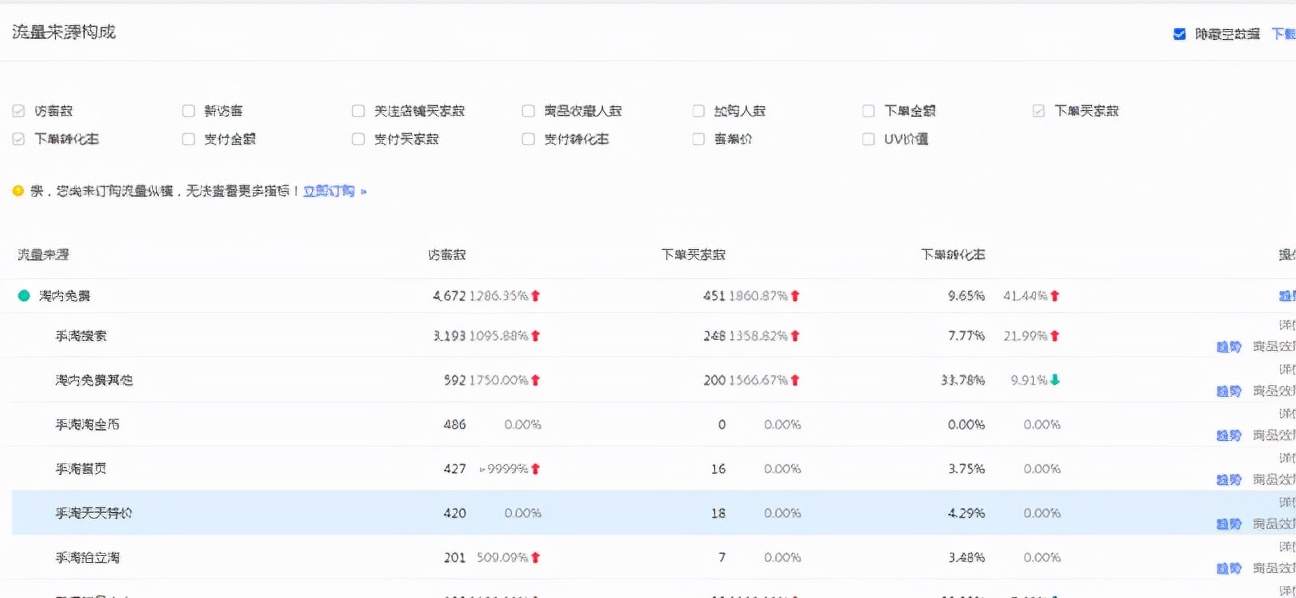Sort by 下单转化率 column header
Viewport: 1296px width, 598px height.
952,255
